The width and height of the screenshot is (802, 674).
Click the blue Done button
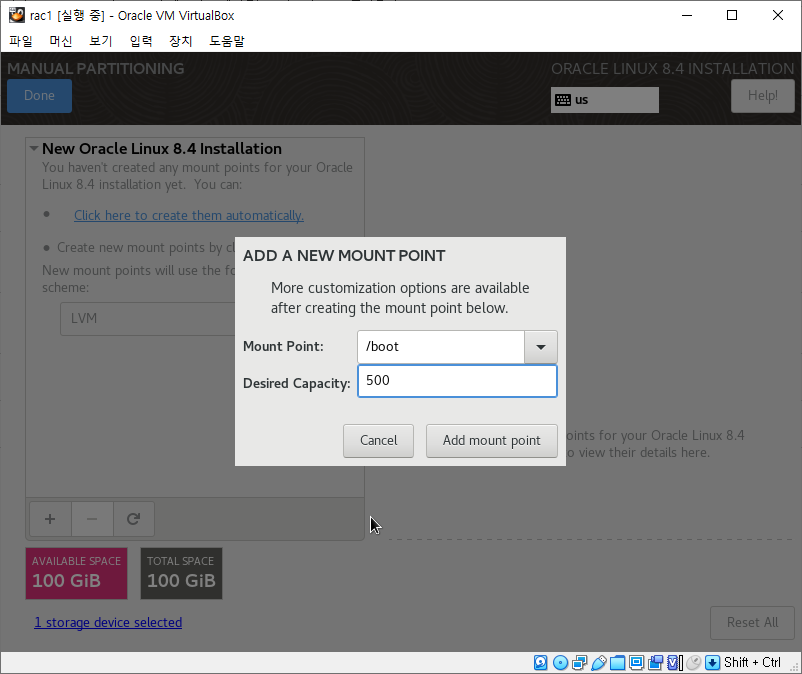point(39,96)
